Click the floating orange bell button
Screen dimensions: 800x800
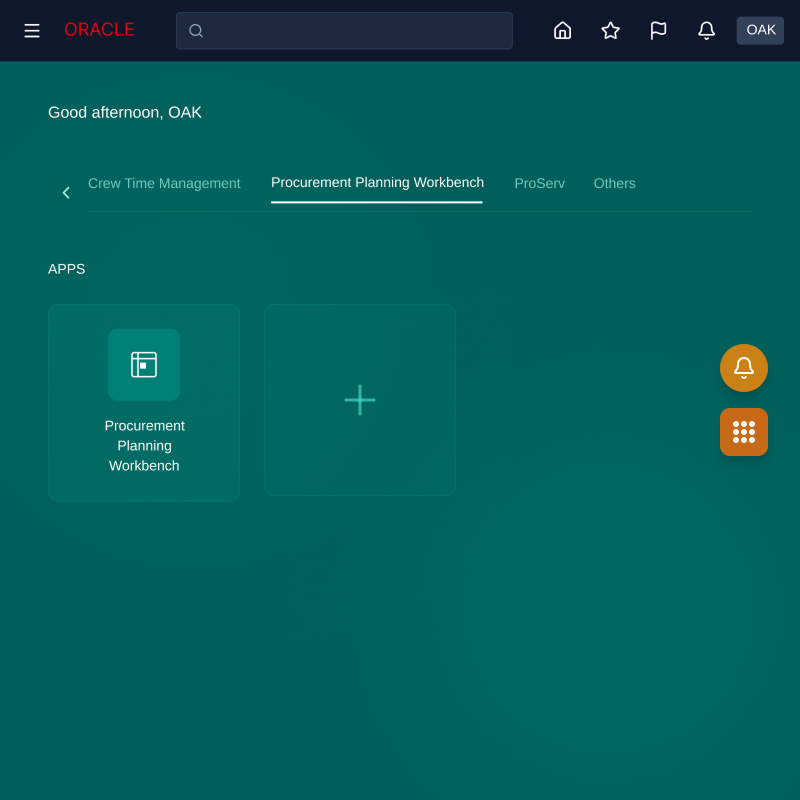tap(744, 368)
